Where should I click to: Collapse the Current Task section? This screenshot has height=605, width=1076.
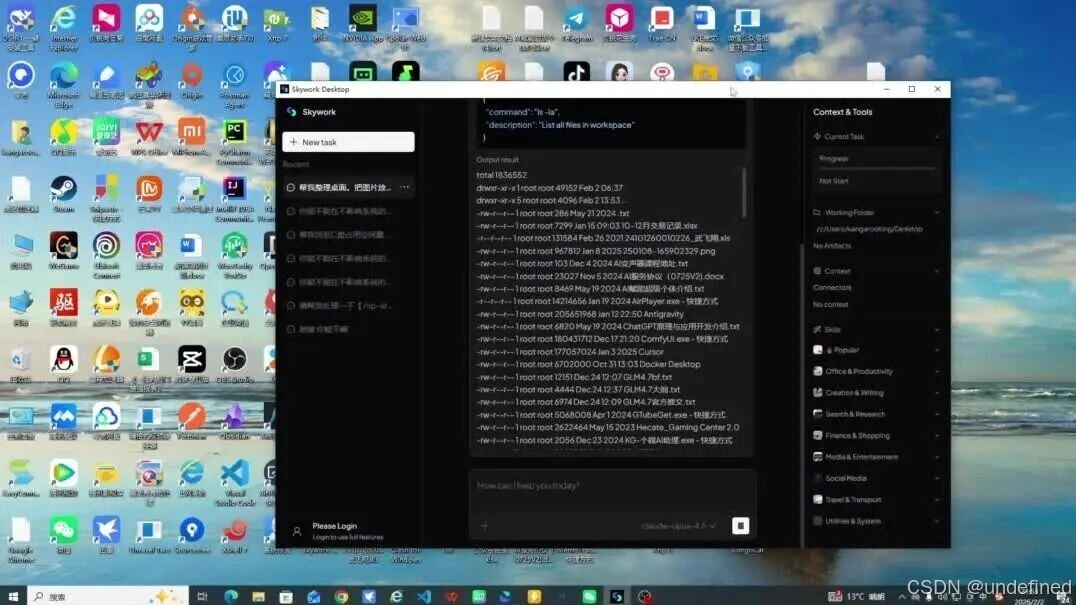tap(937, 137)
